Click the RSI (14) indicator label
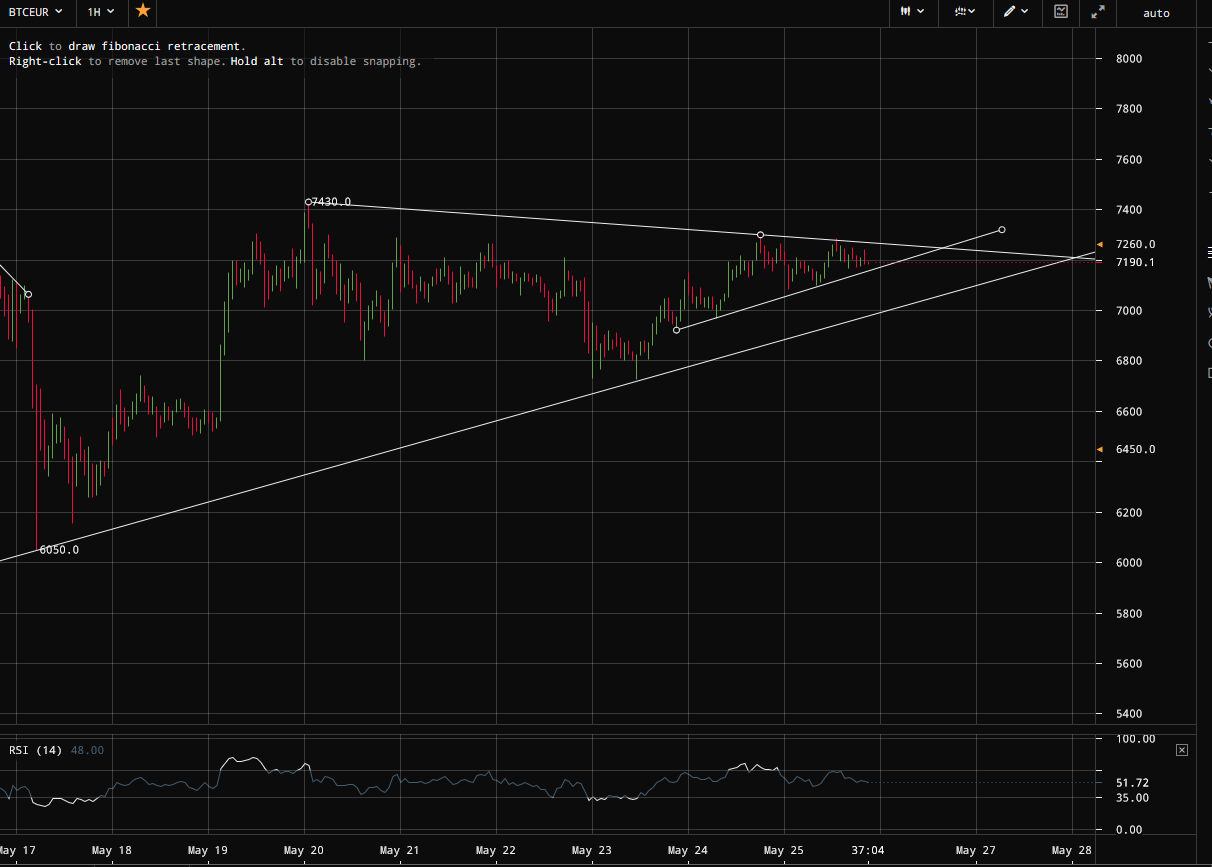The width and height of the screenshot is (1212, 867). tap(36, 750)
